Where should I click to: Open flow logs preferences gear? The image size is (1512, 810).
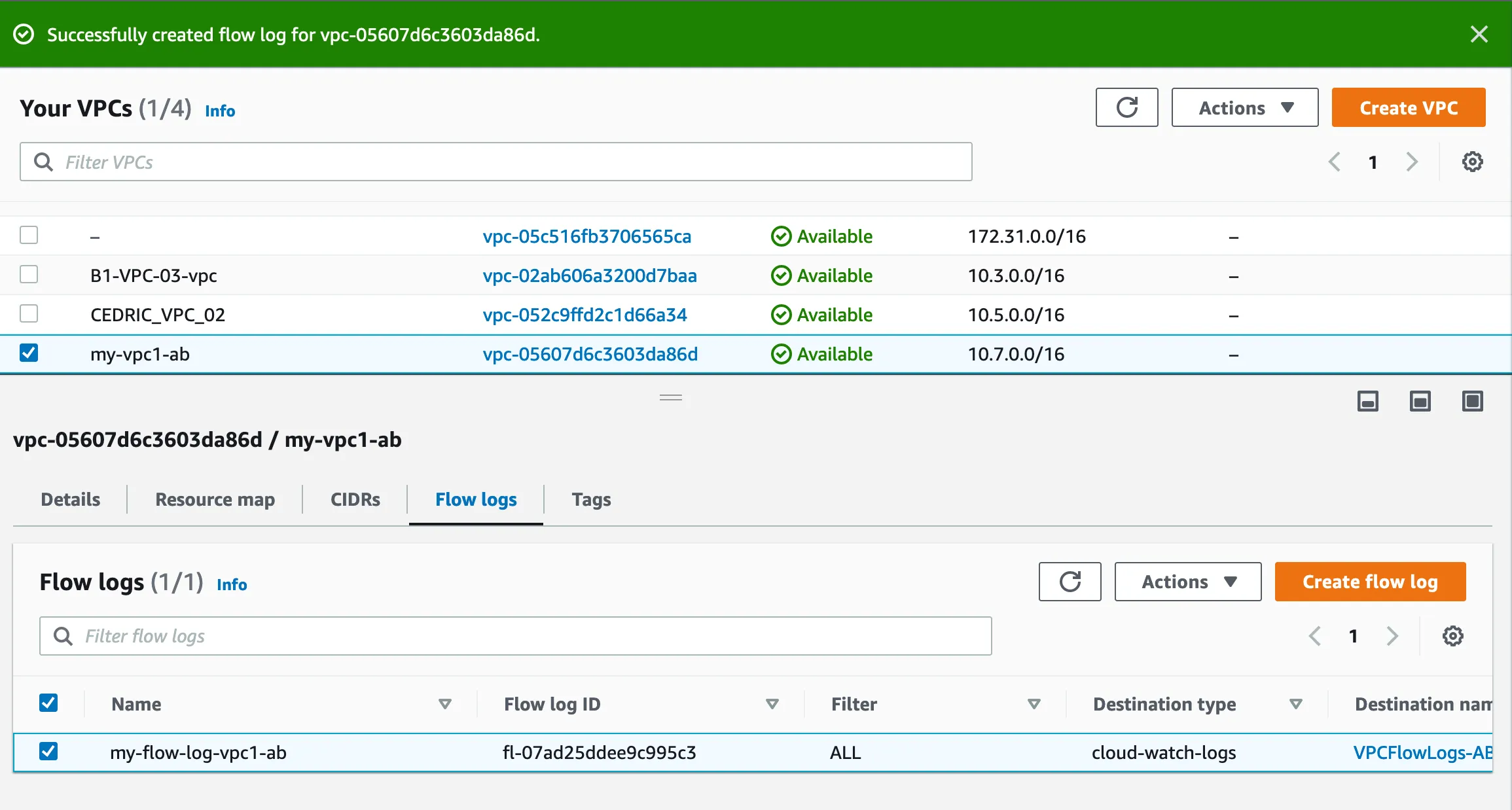click(x=1452, y=635)
